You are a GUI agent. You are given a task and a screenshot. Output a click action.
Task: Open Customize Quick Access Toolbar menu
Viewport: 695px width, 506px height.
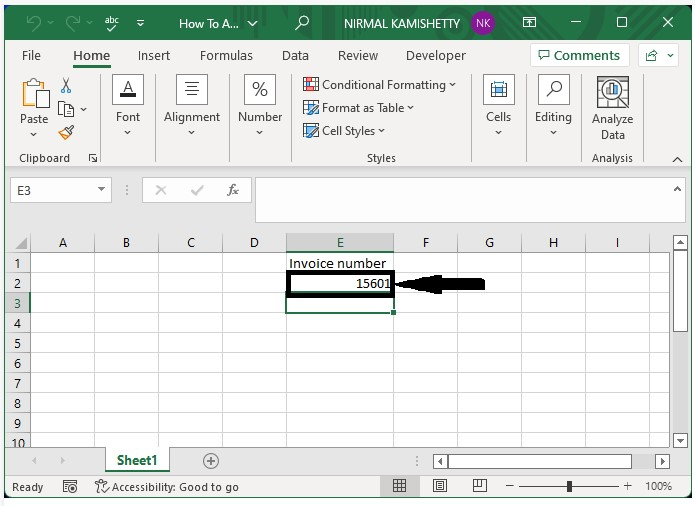[141, 23]
